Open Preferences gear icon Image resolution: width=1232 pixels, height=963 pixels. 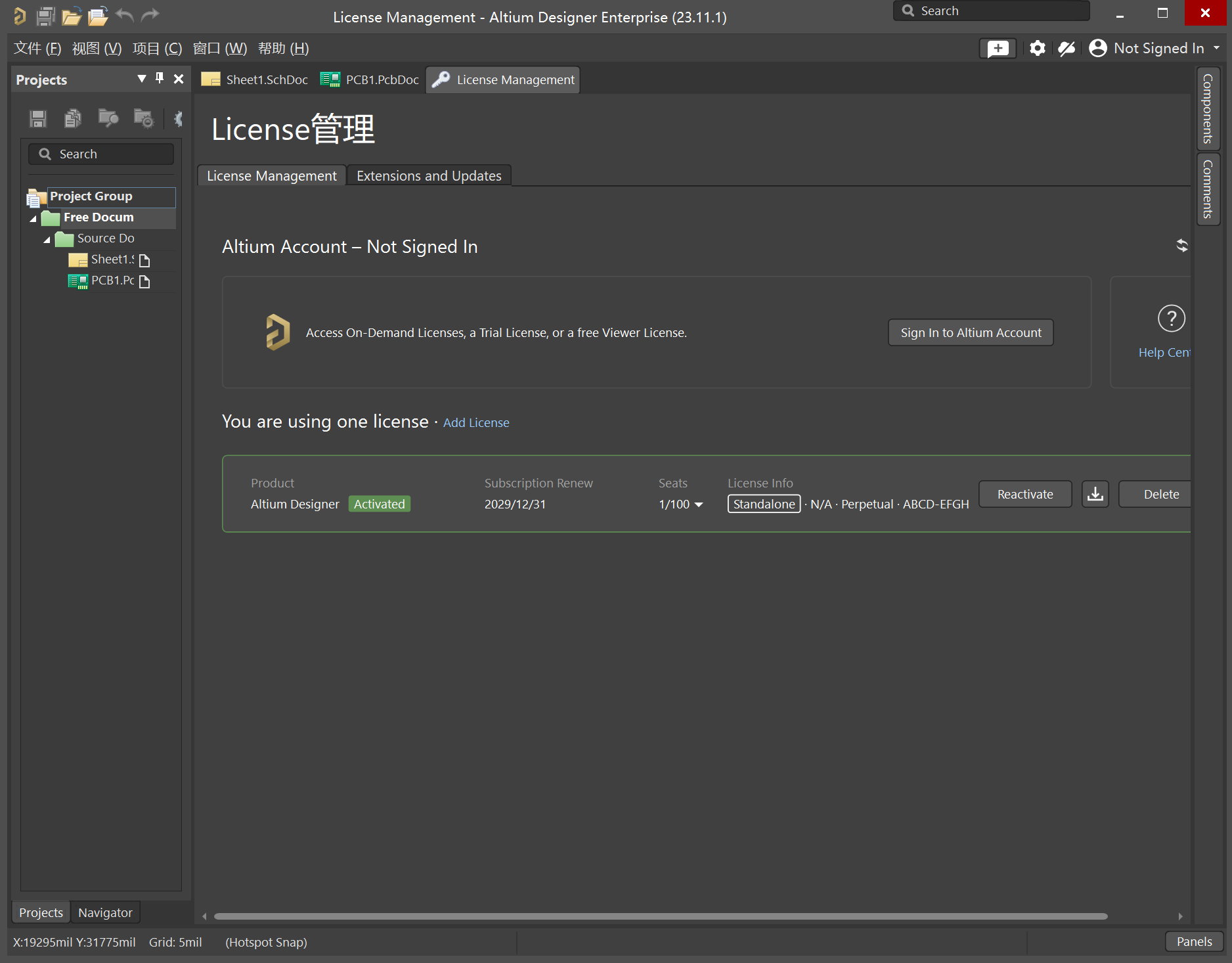point(1038,49)
